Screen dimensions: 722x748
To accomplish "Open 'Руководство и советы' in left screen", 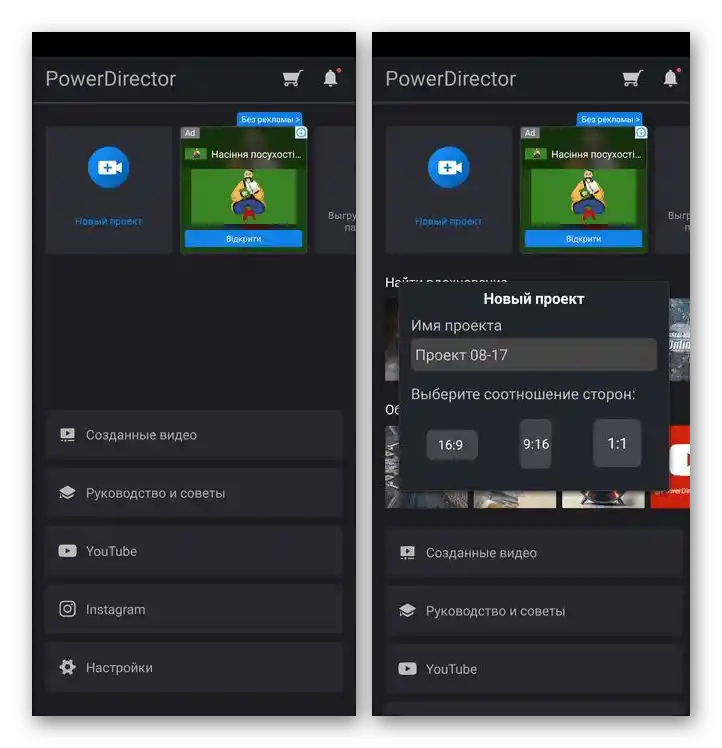I will coord(194,493).
